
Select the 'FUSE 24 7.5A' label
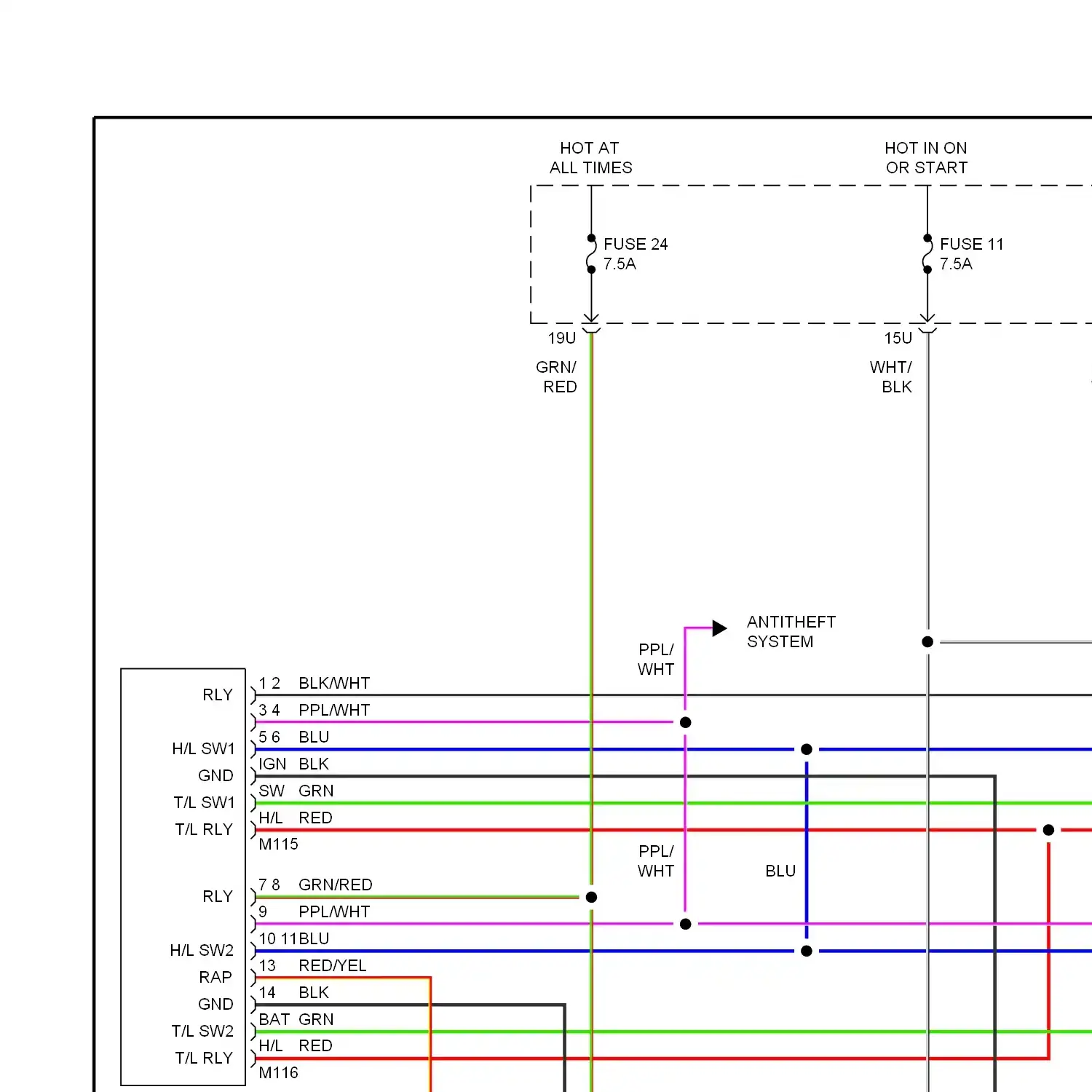click(x=635, y=254)
